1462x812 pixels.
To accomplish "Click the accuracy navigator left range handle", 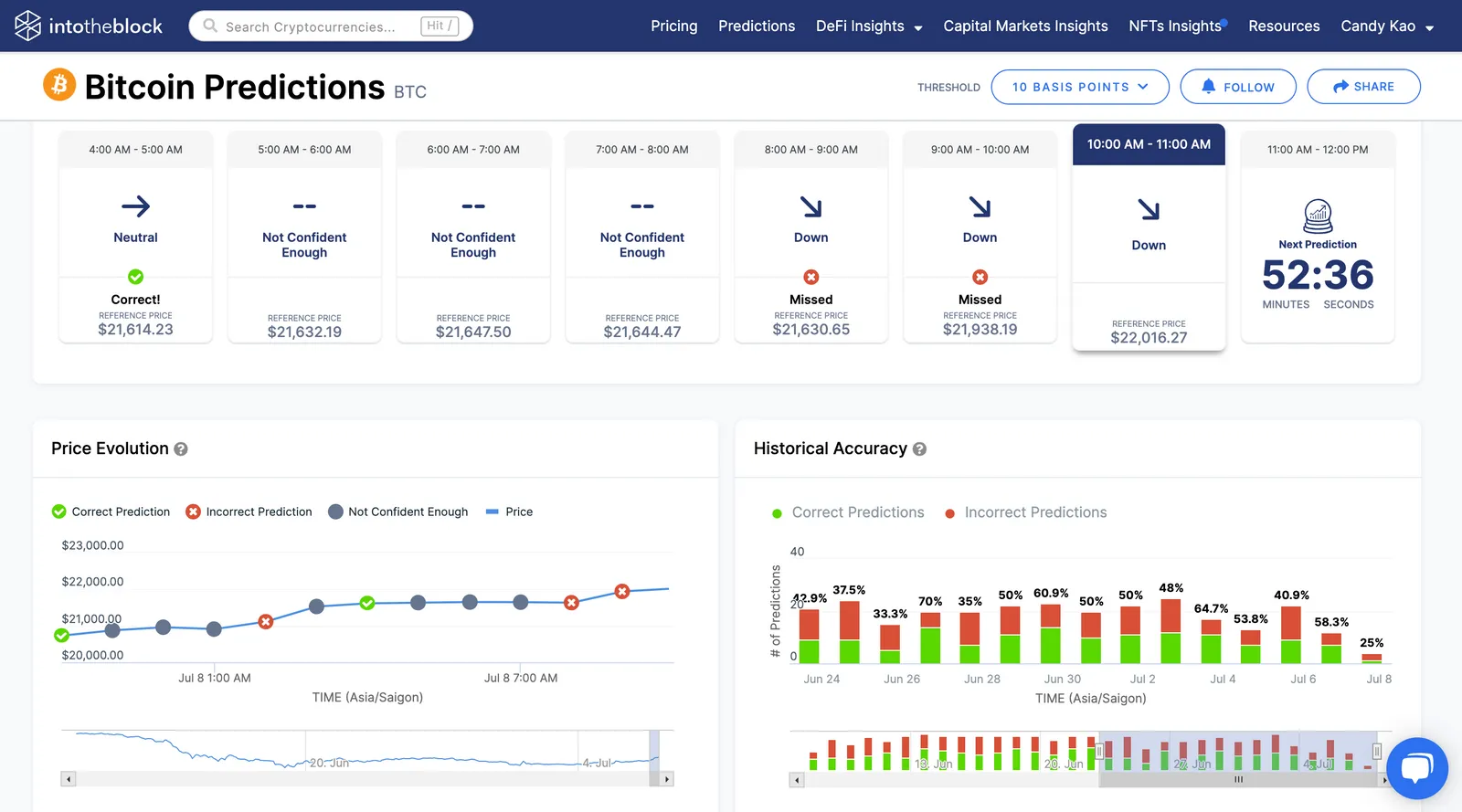I will click(1099, 751).
